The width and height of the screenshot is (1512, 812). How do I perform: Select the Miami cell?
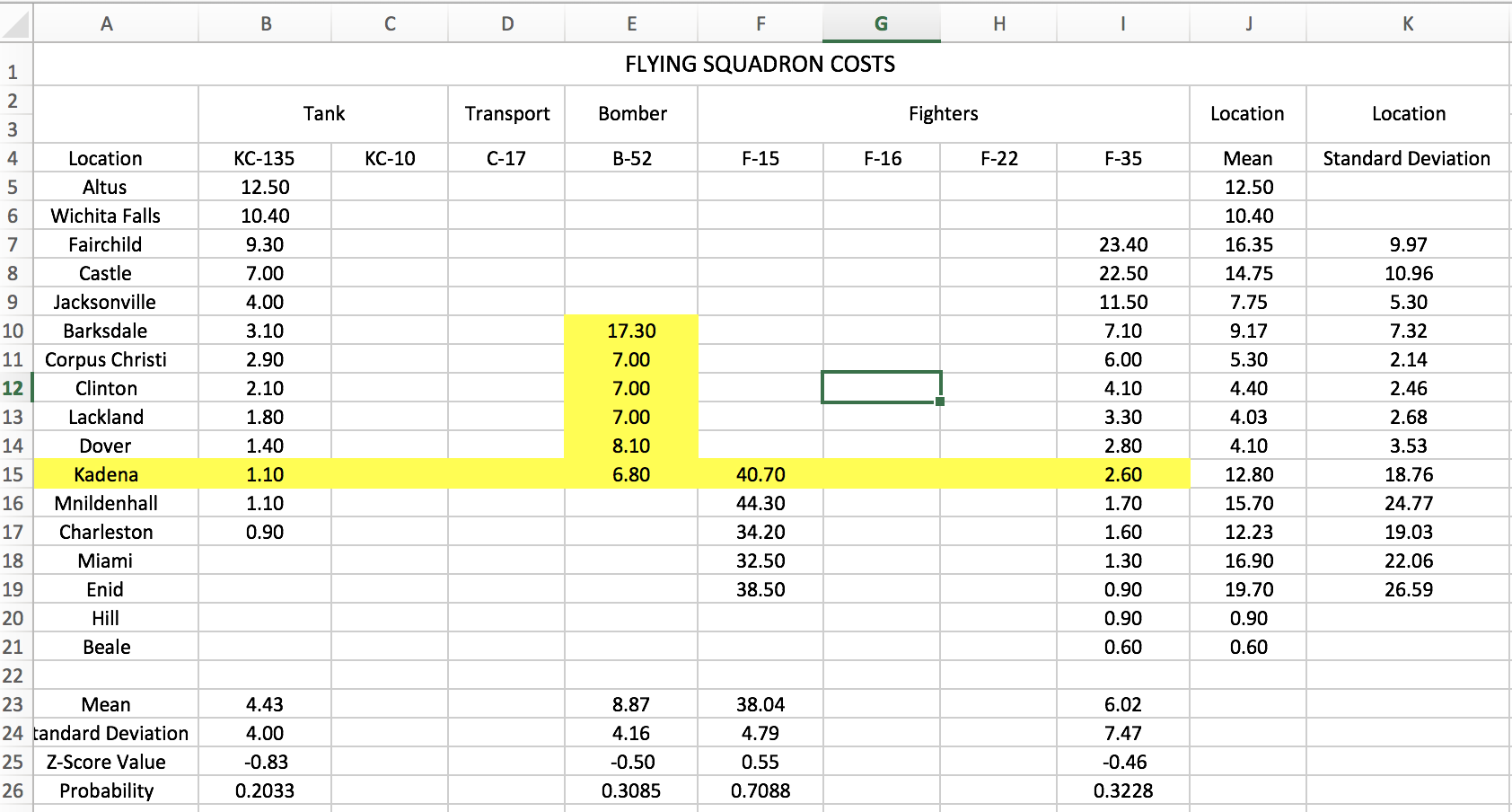pyautogui.click(x=116, y=560)
